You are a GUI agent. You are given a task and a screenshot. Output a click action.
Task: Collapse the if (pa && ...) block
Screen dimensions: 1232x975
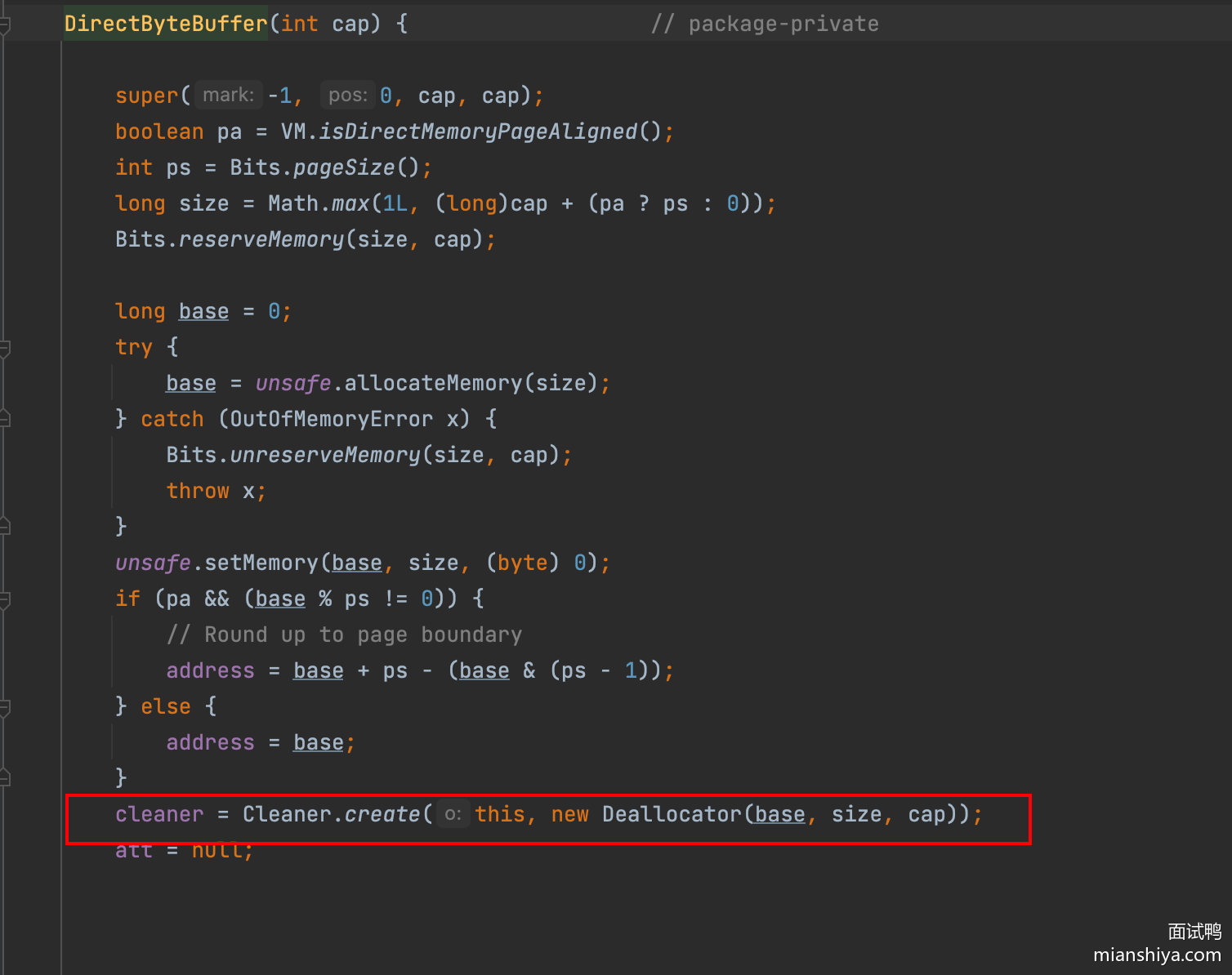pyautogui.click(x=4, y=599)
